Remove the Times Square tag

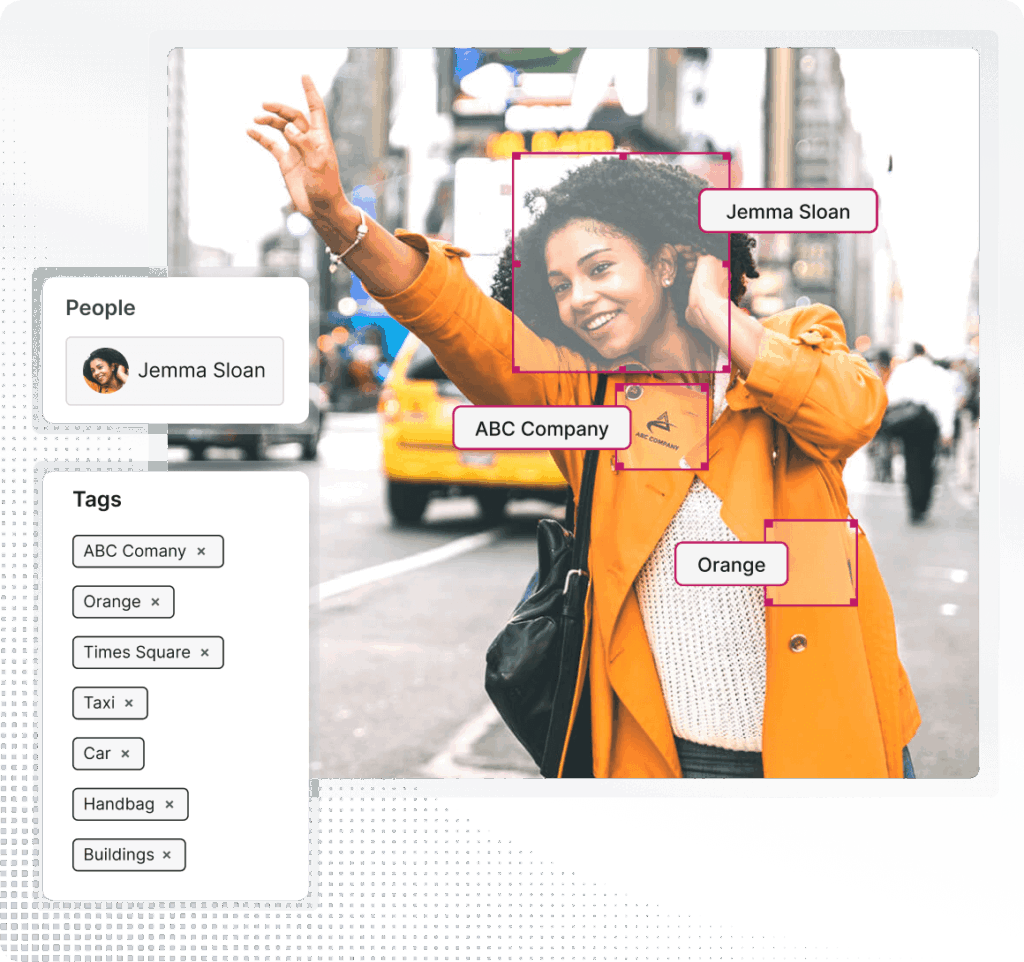click(204, 652)
